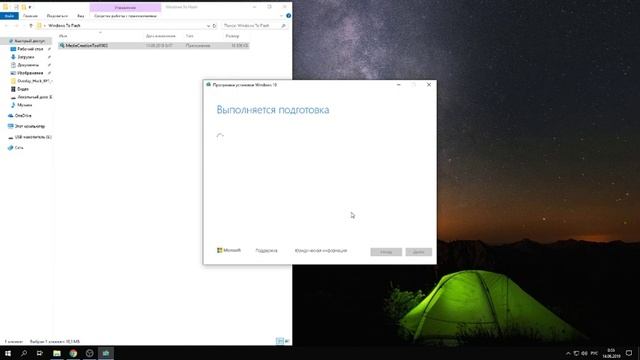Screen dimensions: 640x360
Task: Click New Folder icon in quick access toolbar
Action: click(x=24, y=7)
